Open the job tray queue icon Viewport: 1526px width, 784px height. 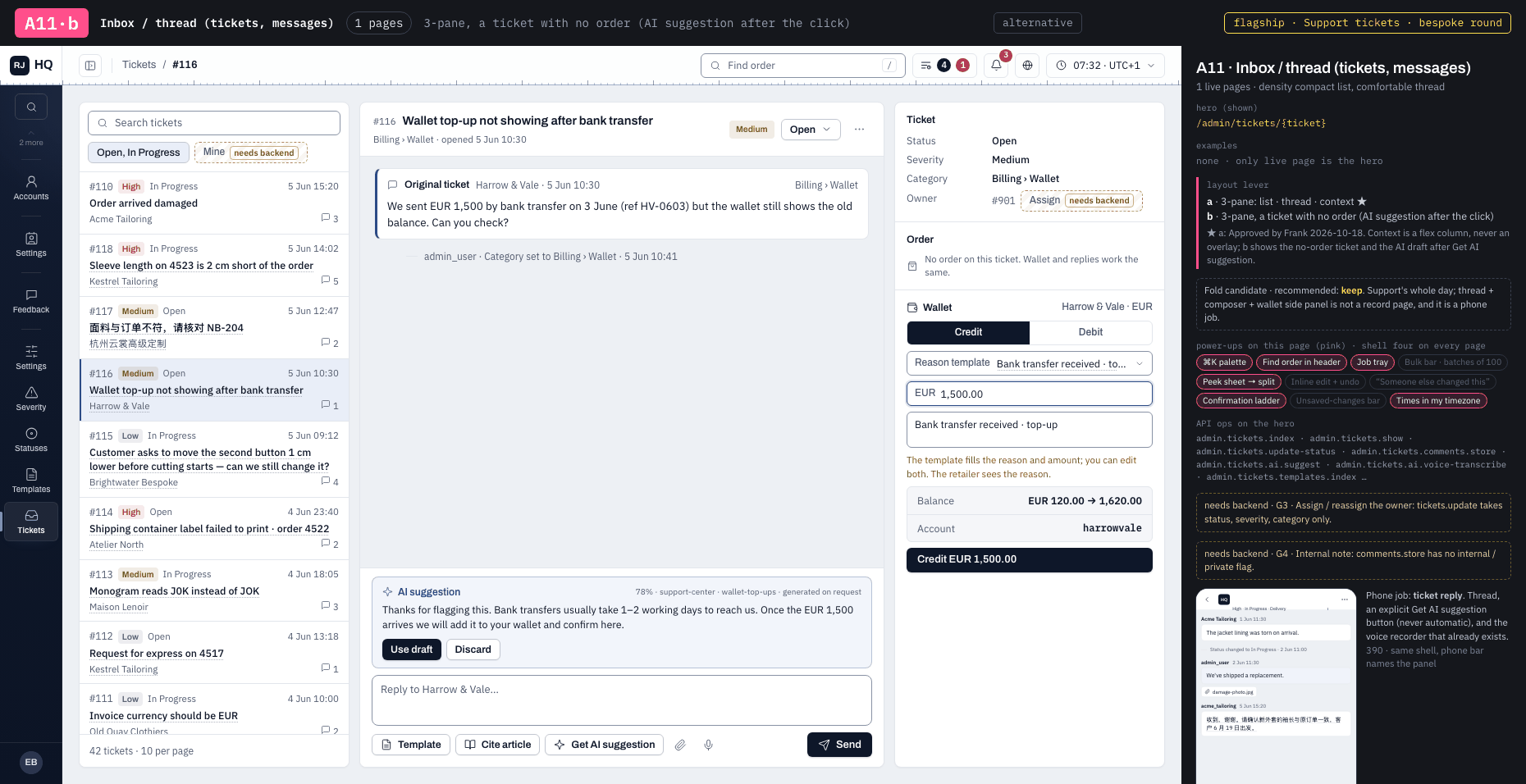point(945,66)
